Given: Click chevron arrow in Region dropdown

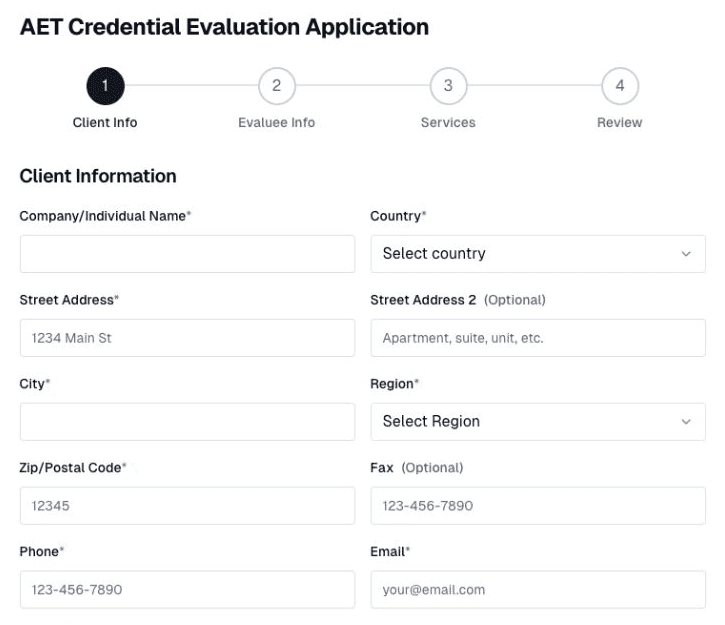Looking at the screenshot, I should (686, 422).
